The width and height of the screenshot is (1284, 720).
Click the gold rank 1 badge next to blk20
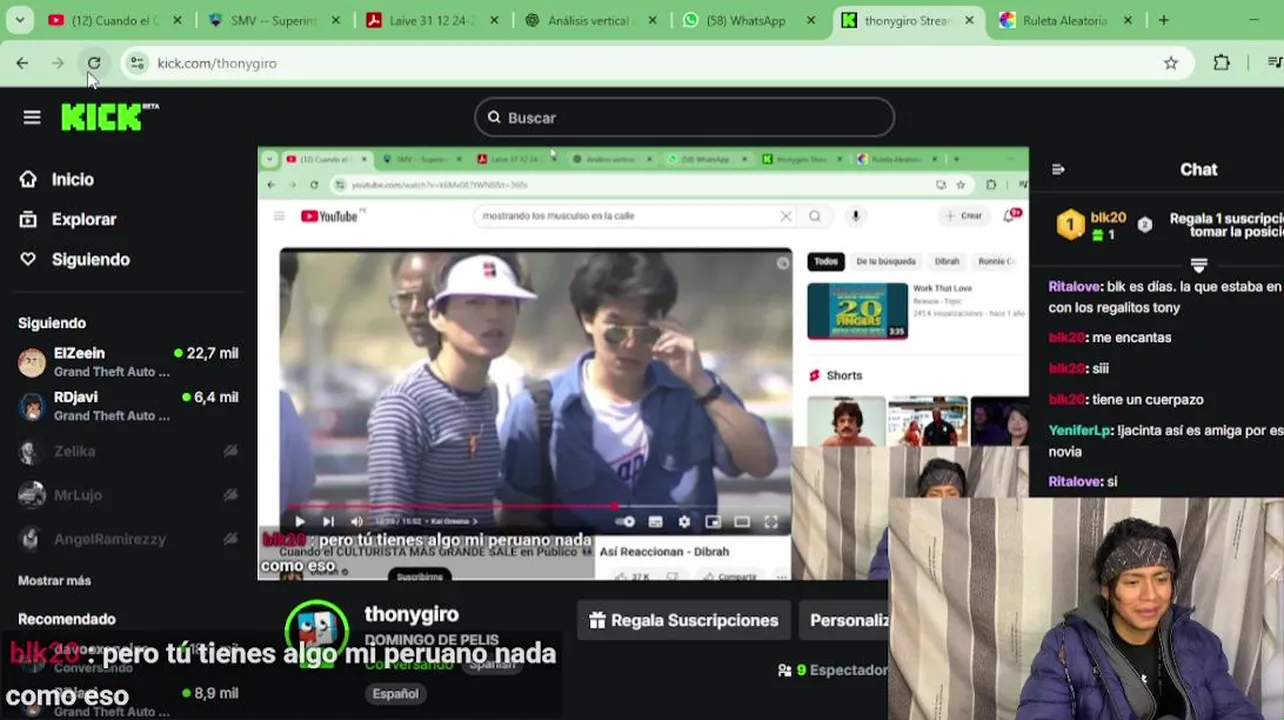[1070, 225]
